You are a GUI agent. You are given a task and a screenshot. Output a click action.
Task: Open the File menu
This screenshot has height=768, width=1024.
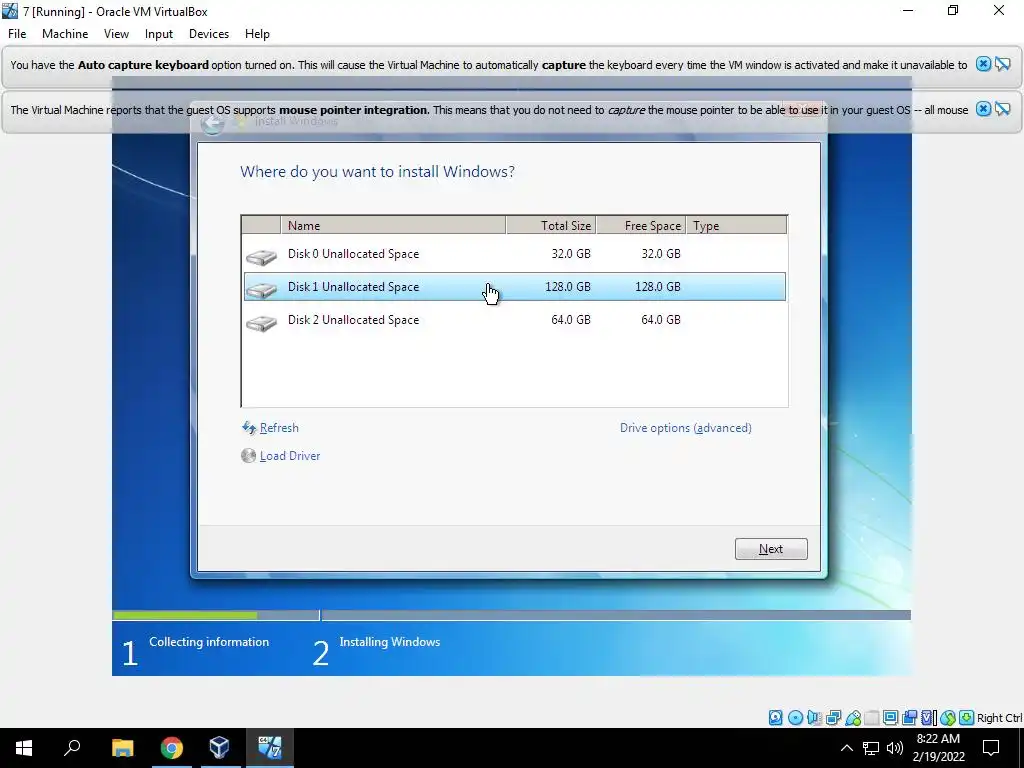17,34
